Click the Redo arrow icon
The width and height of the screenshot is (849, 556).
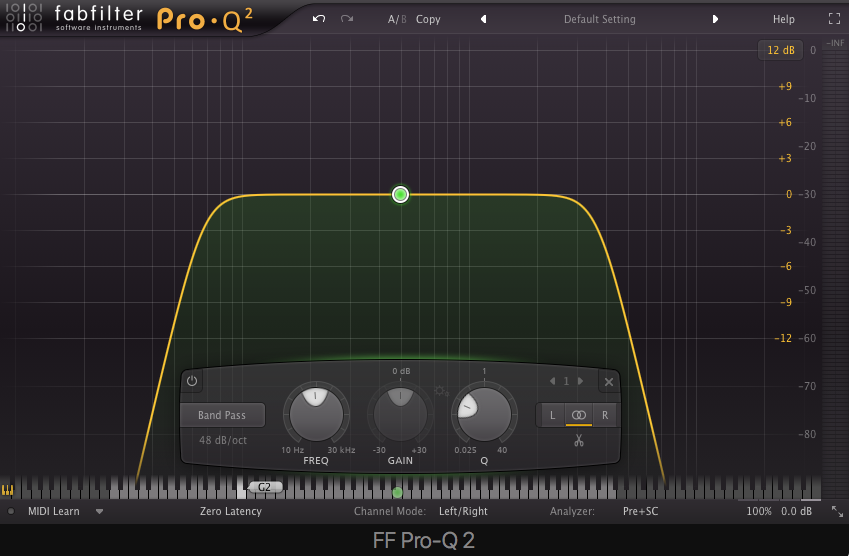click(x=347, y=19)
